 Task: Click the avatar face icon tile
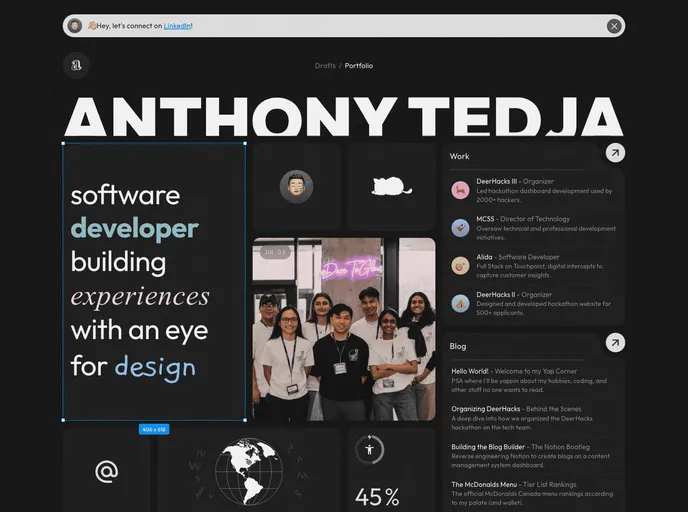pyautogui.click(x=296, y=186)
